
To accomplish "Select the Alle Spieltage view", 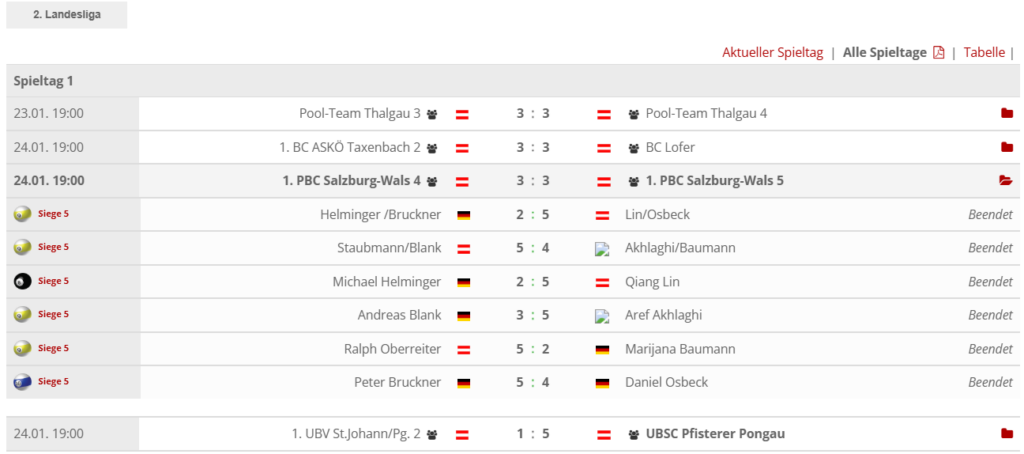I will pos(884,53).
